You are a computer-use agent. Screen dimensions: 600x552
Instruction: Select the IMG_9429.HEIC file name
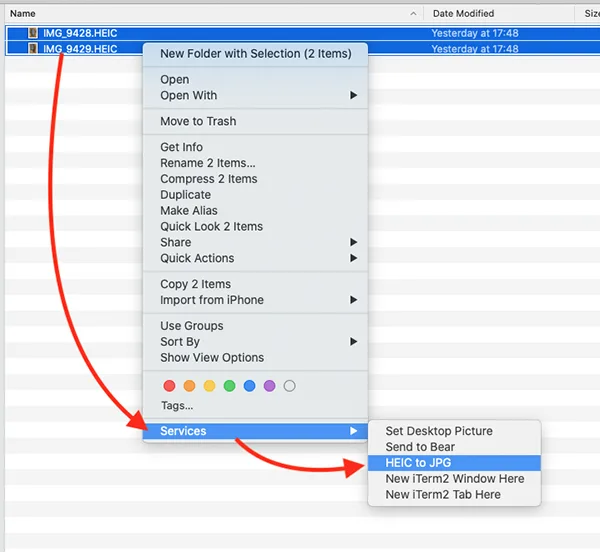(x=80, y=49)
